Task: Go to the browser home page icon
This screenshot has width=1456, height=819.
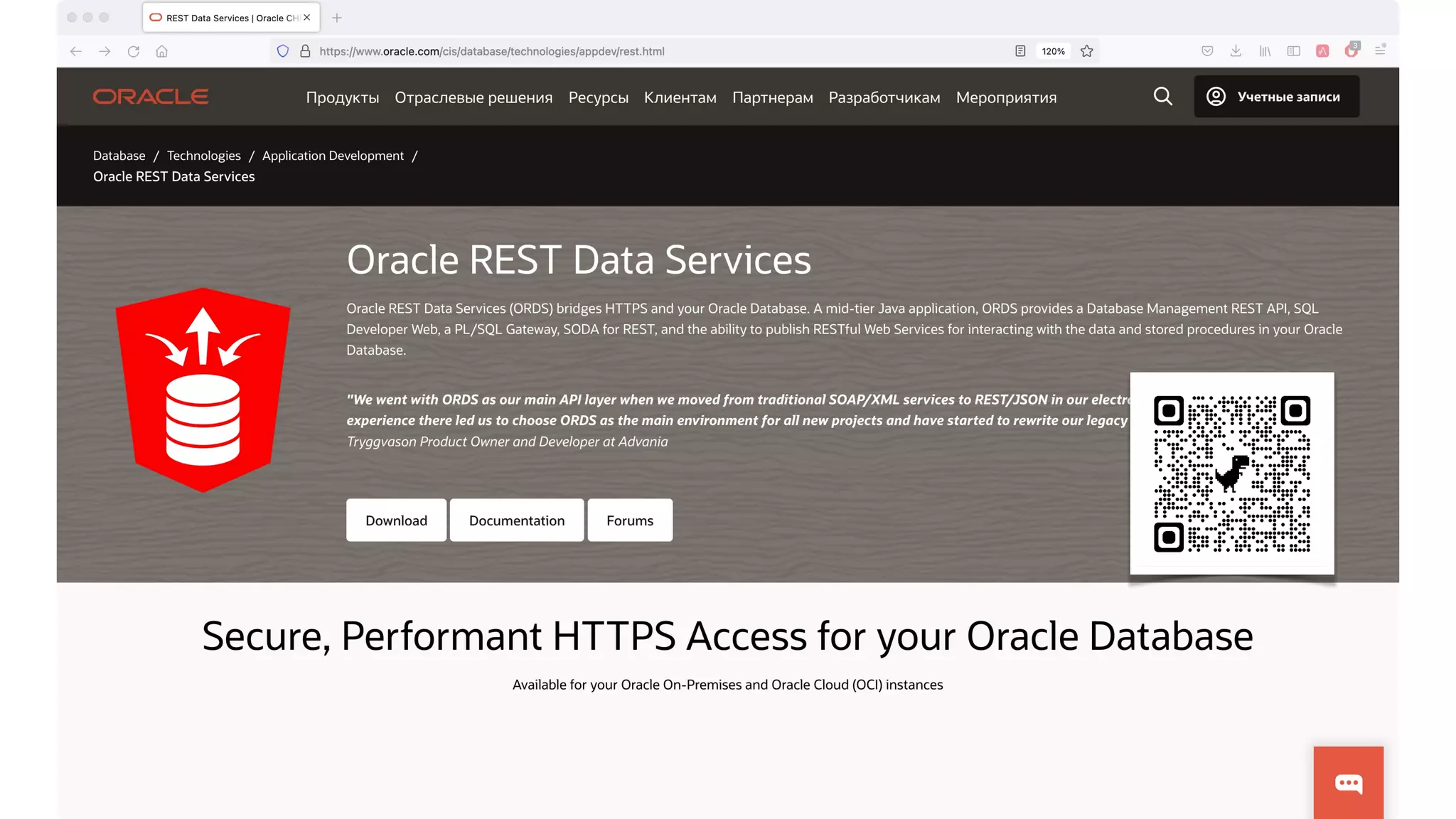Action: [x=162, y=51]
